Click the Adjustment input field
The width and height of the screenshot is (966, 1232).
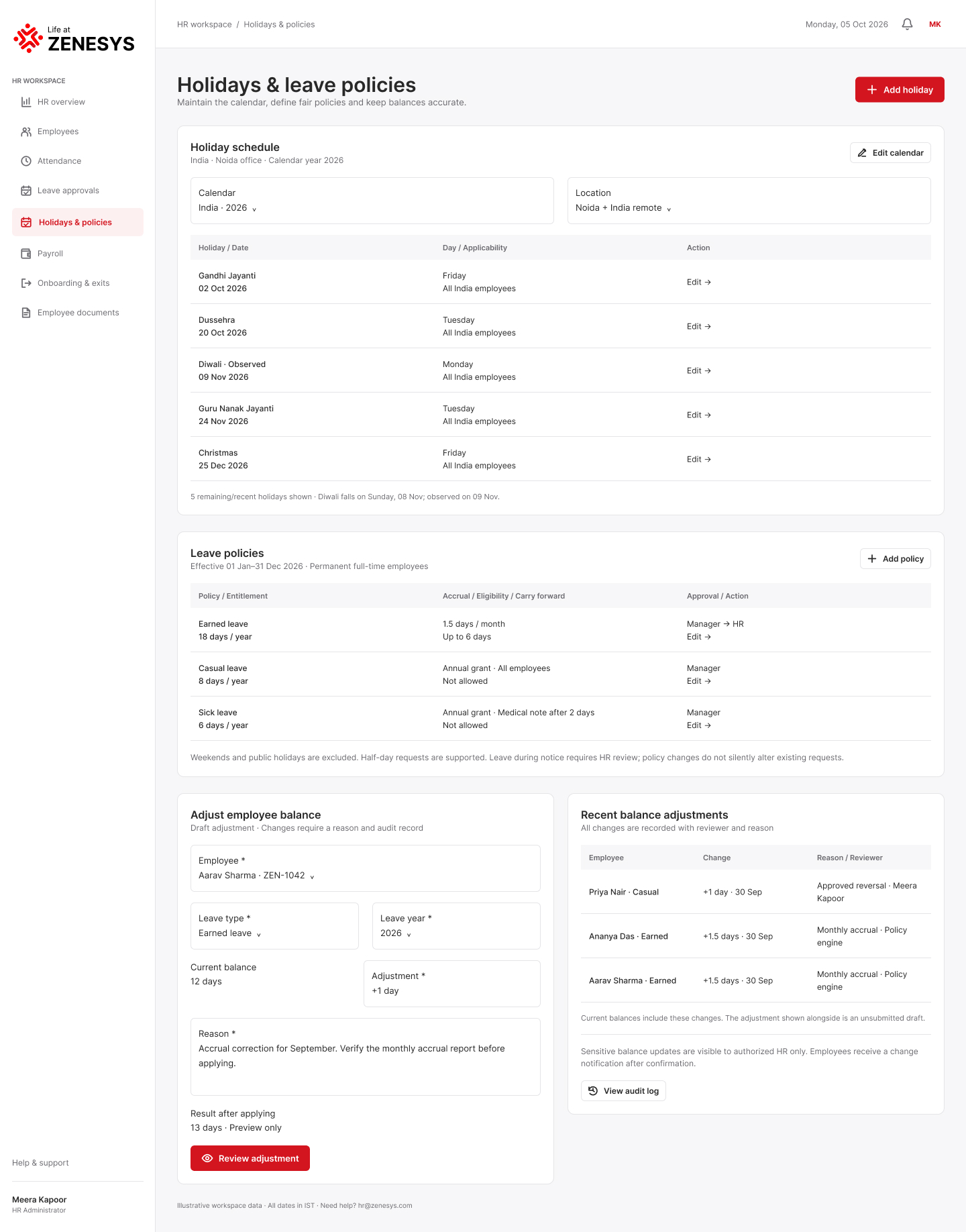coord(452,984)
